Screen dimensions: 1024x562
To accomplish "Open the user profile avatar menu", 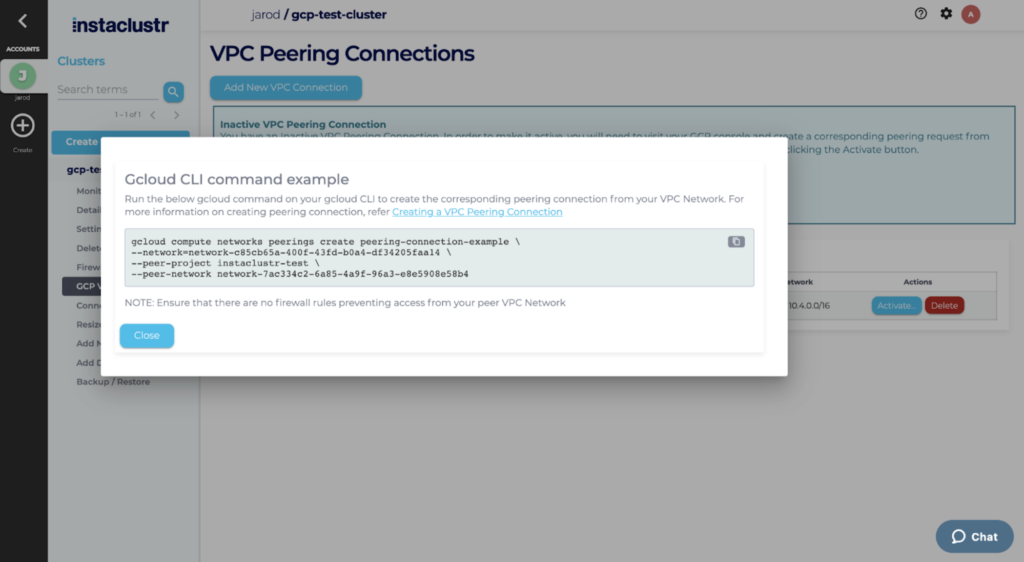I will (971, 14).
